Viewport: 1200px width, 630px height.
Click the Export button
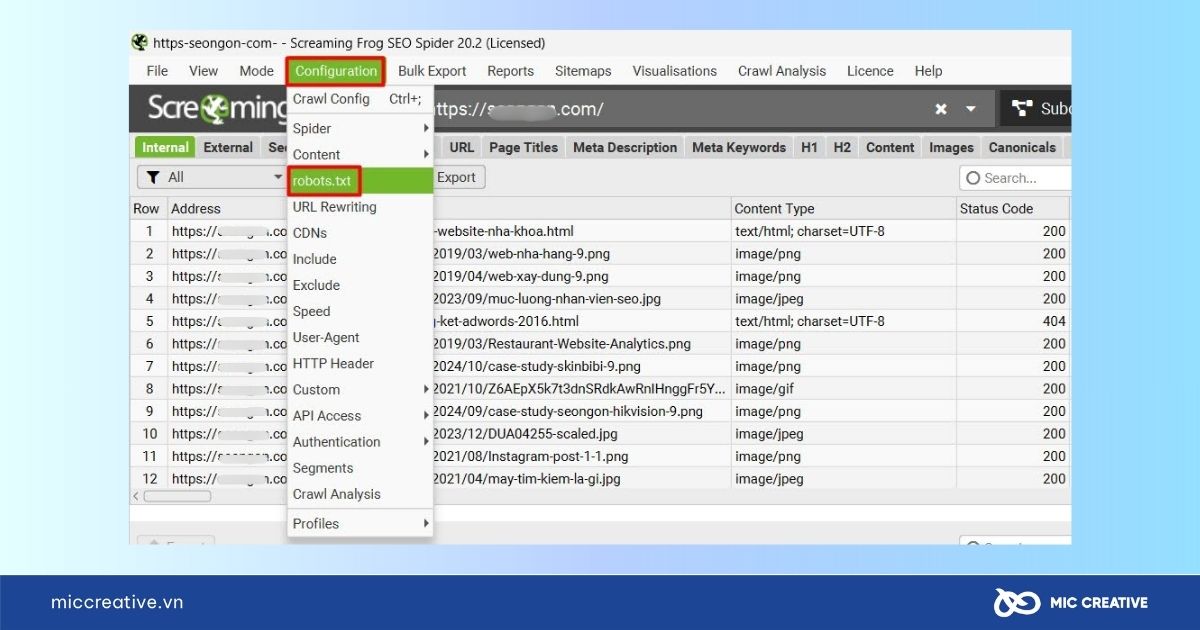[x=456, y=177]
